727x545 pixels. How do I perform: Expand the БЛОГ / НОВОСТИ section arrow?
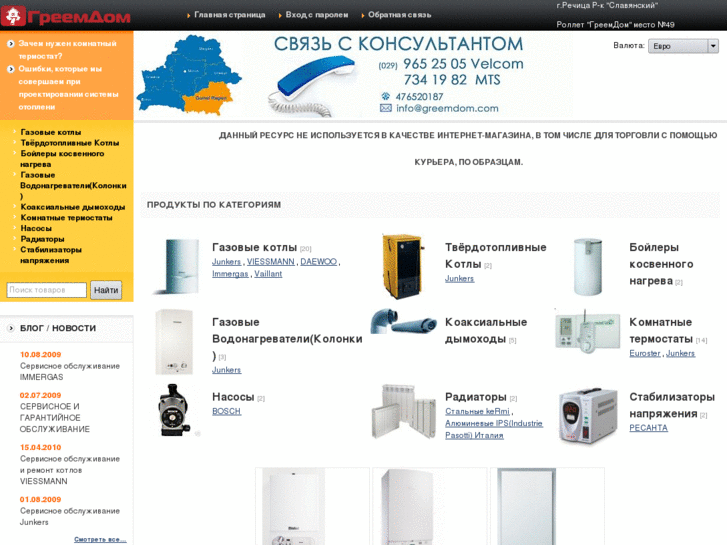click(x=11, y=328)
